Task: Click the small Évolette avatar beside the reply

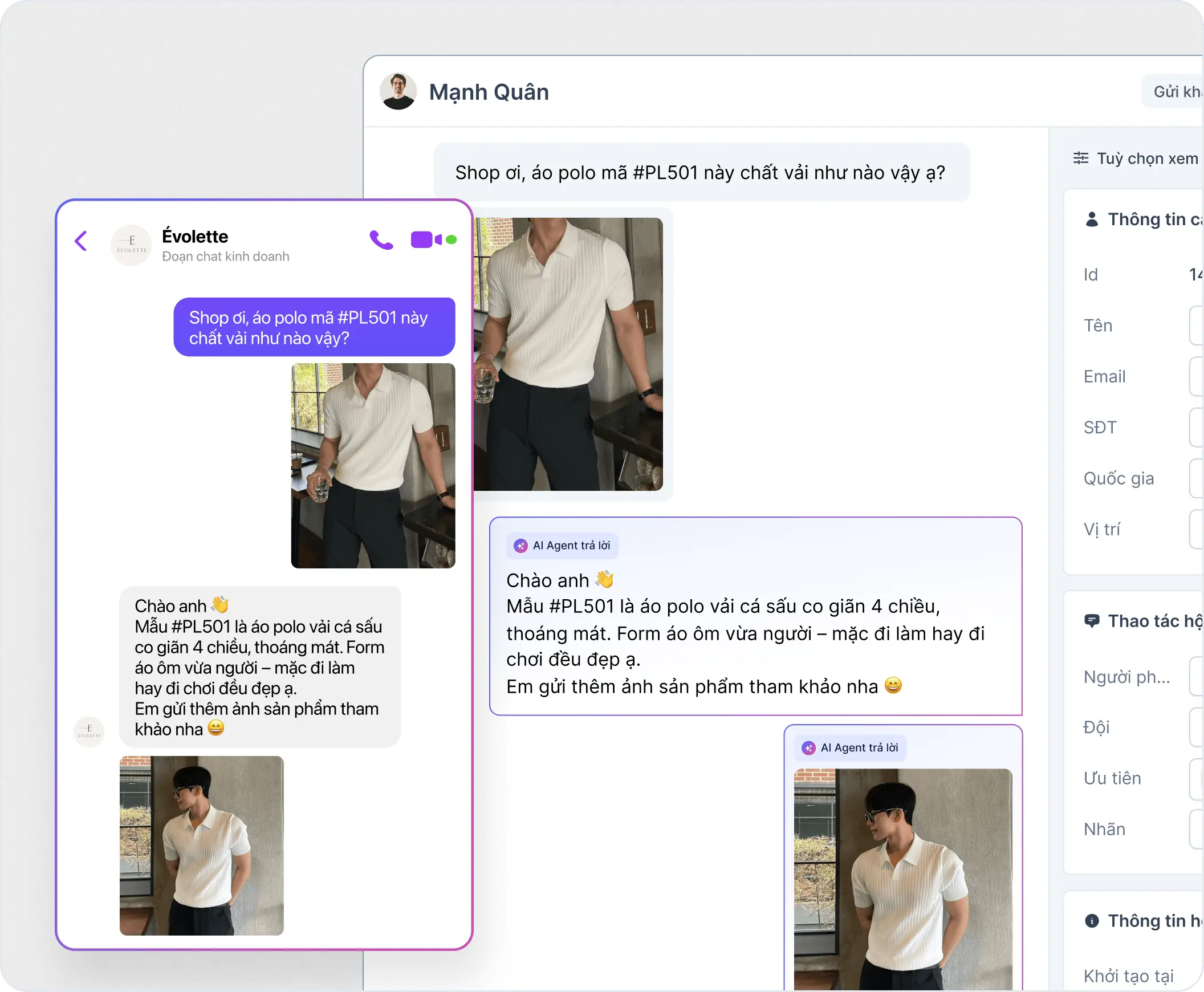Action: (89, 731)
